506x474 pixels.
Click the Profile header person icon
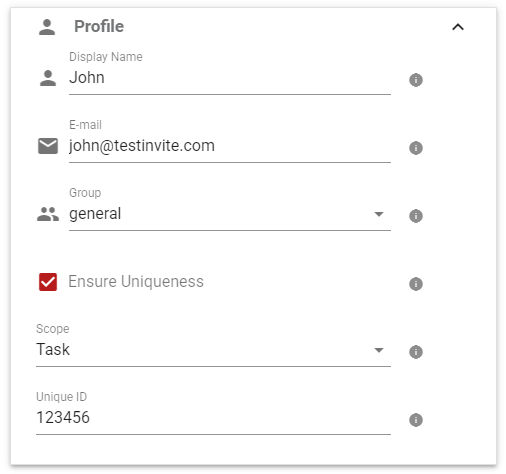pos(47,27)
